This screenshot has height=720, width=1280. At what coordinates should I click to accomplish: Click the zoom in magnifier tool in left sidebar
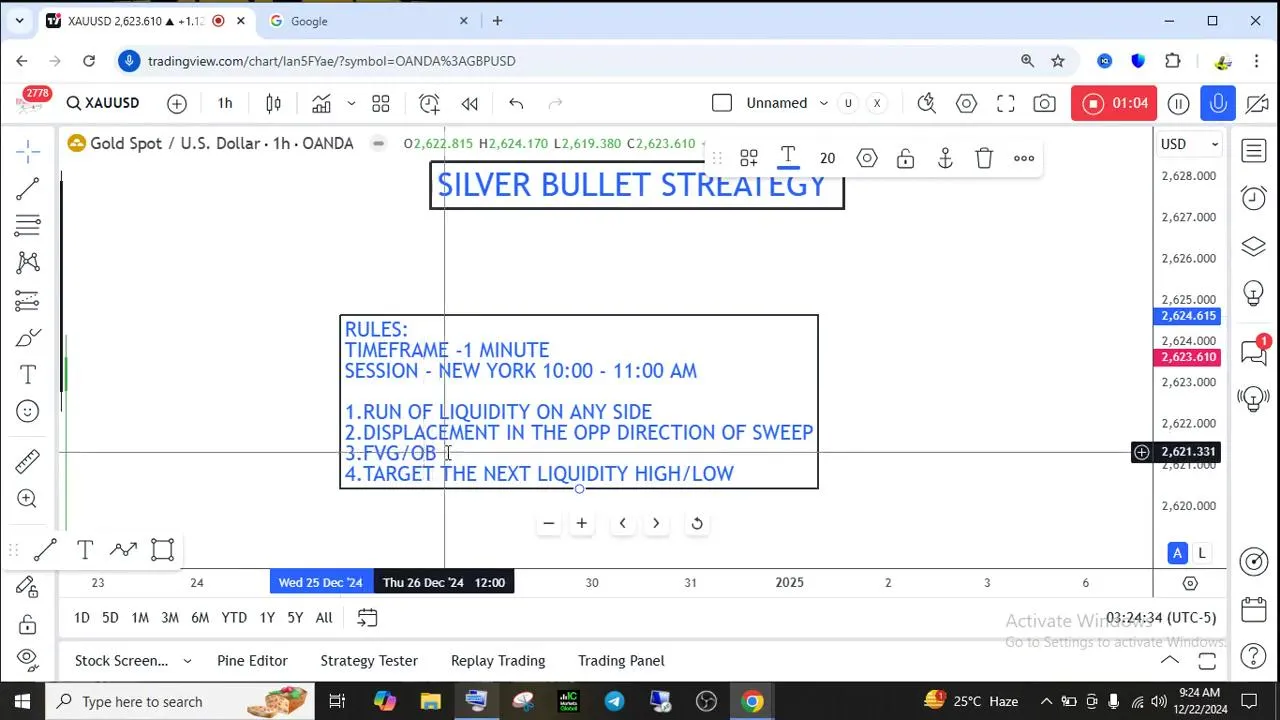(28, 499)
